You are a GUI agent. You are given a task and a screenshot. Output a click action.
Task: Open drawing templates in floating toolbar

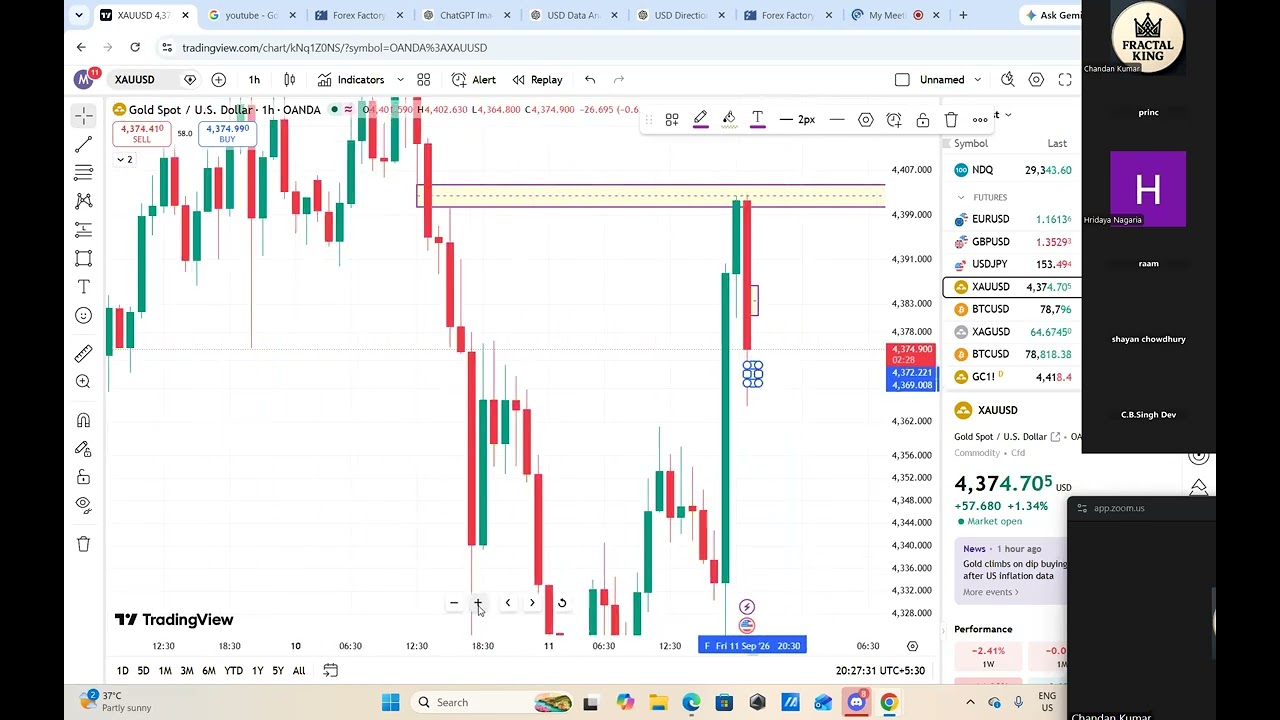click(x=672, y=120)
